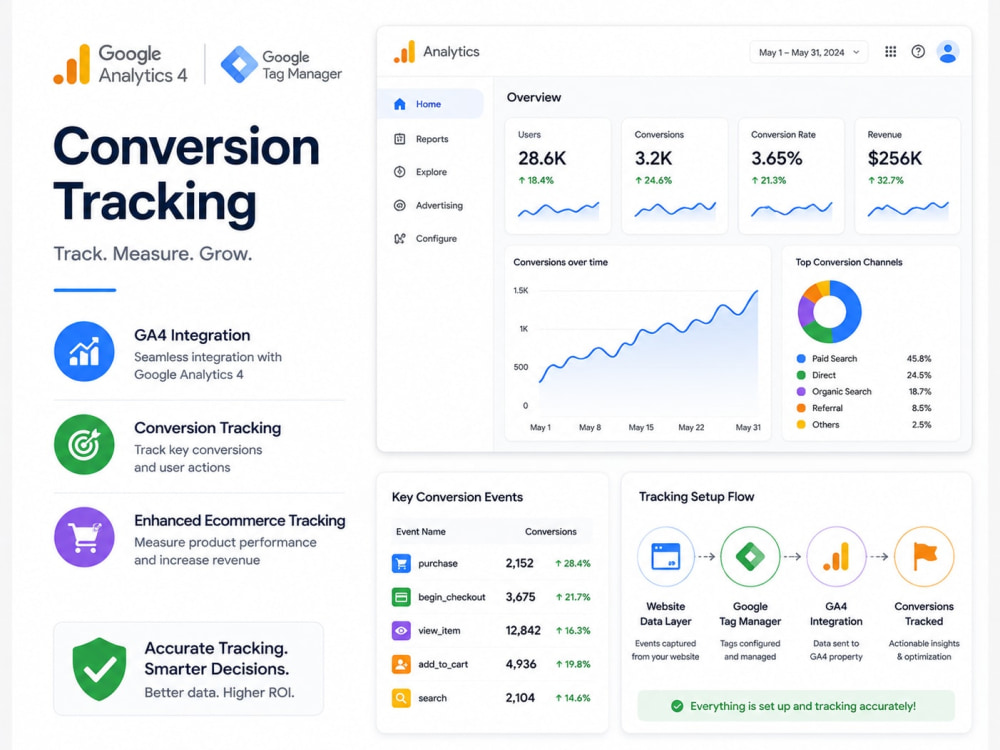Image resolution: width=1000 pixels, height=750 pixels.
Task: Click the Google Tag Manager diamond logo
Action: (x=239, y=64)
